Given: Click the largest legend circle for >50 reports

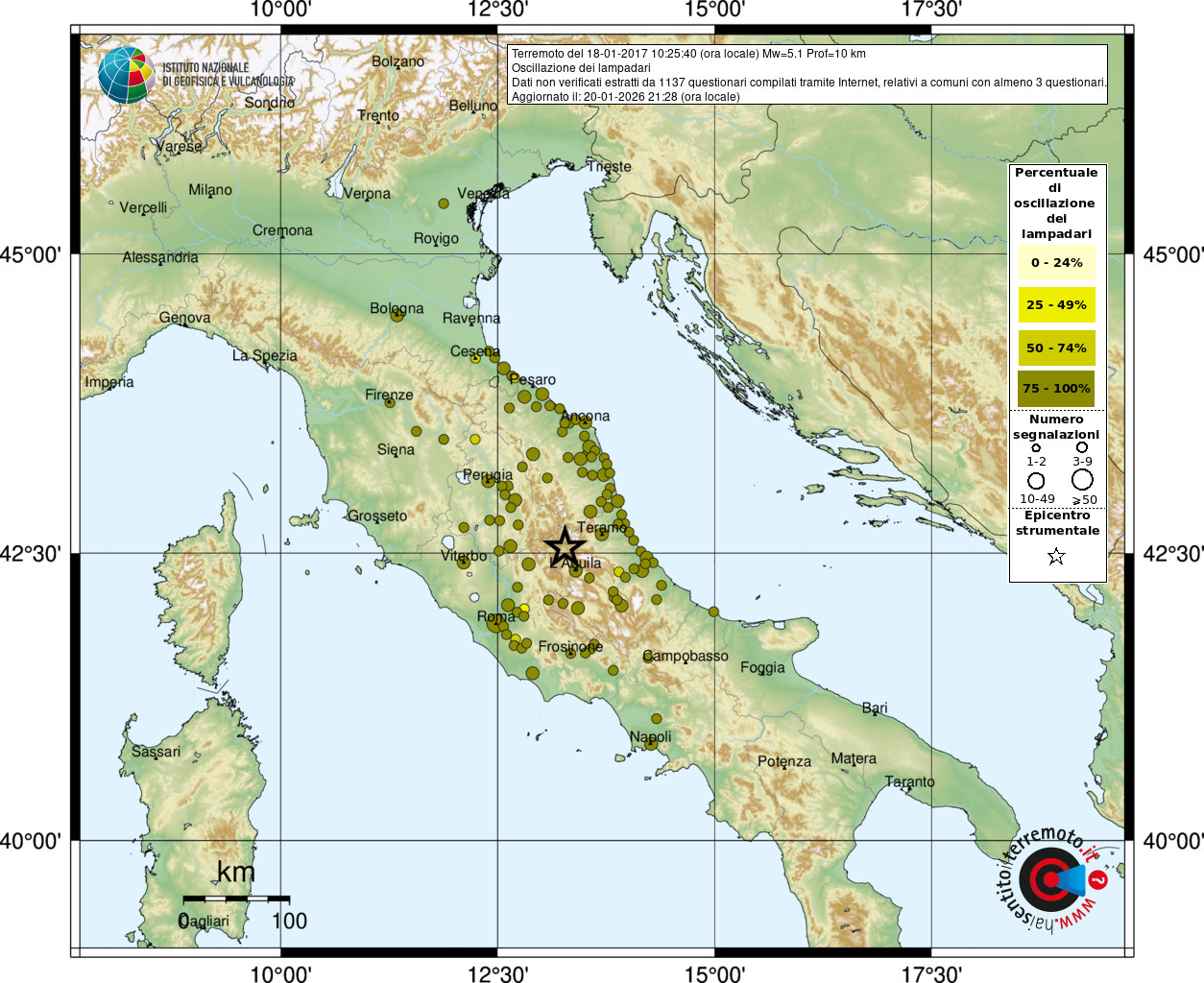Looking at the screenshot, I should 1082,479.
